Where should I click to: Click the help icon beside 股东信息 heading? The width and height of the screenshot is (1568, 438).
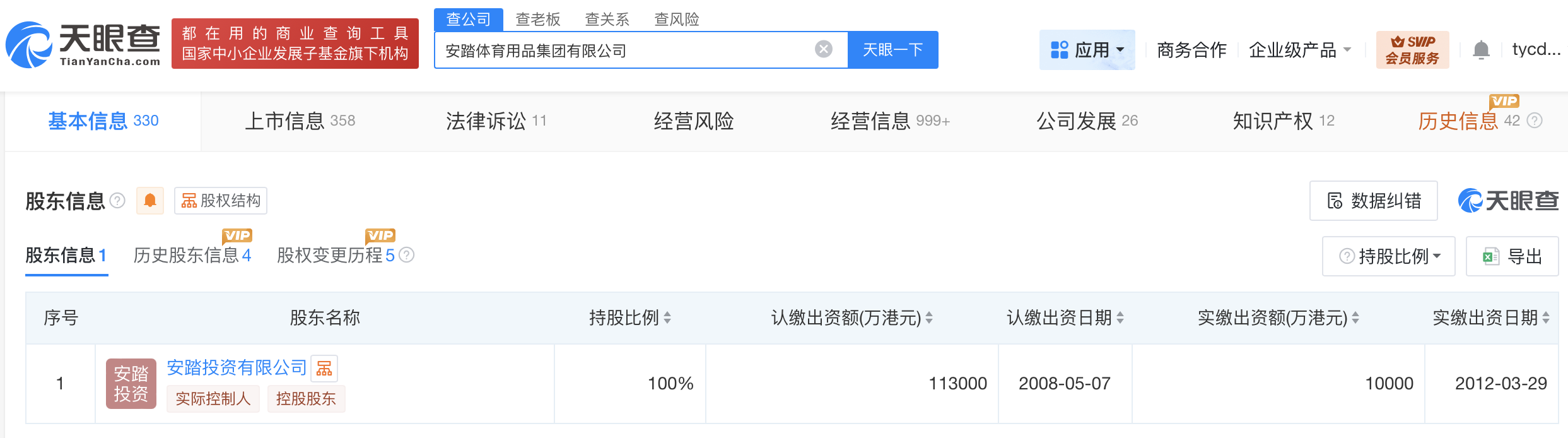click(117, 201)
